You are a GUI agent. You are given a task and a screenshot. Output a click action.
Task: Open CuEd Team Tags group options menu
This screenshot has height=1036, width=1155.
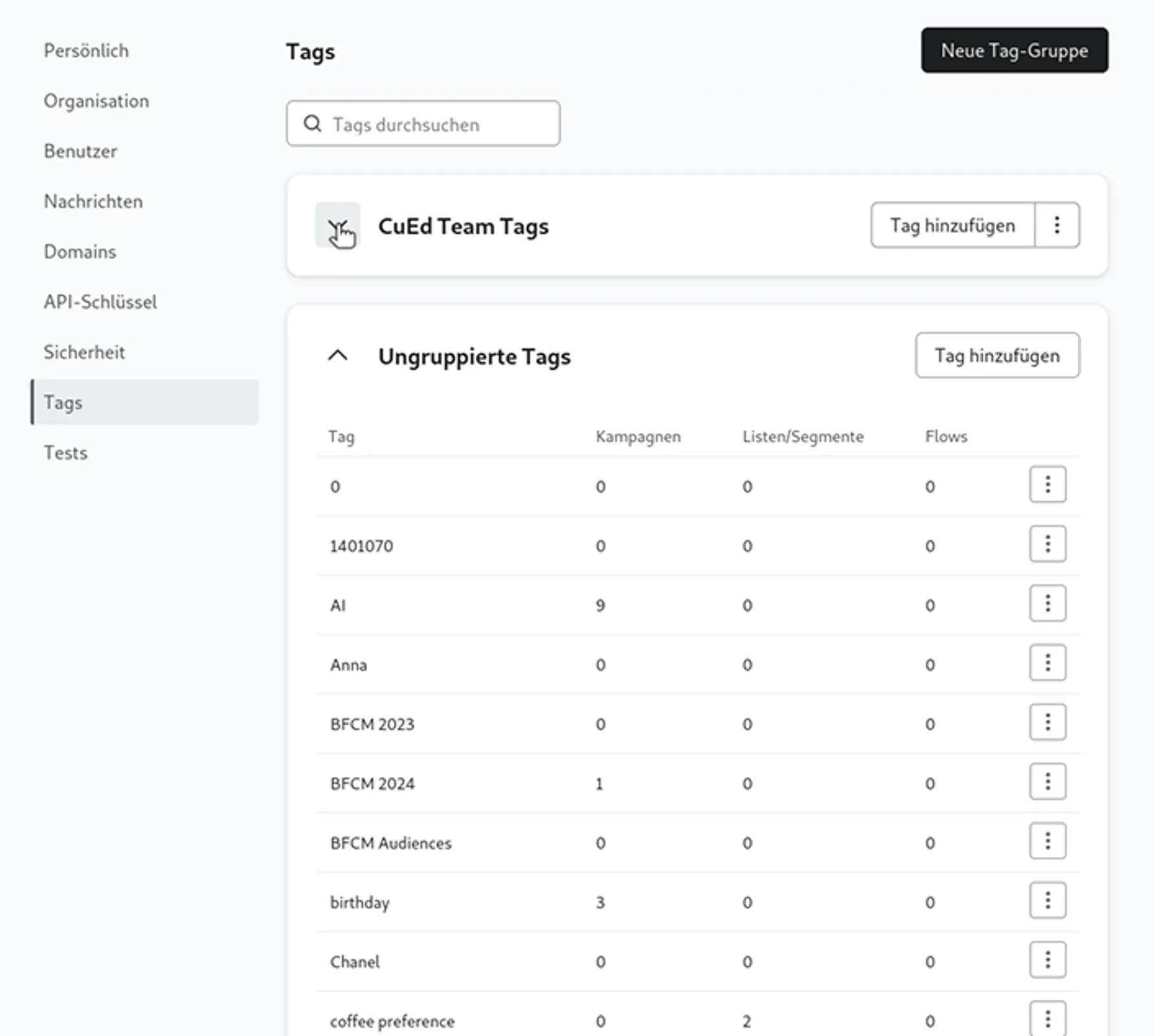point(1057,225)
